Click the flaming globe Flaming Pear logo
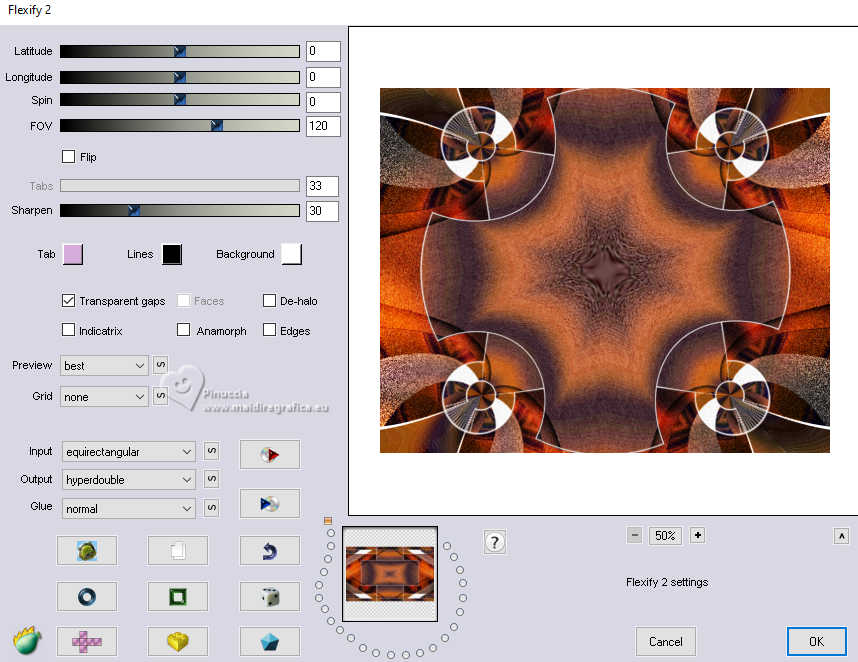 click(x=27, y=640)
